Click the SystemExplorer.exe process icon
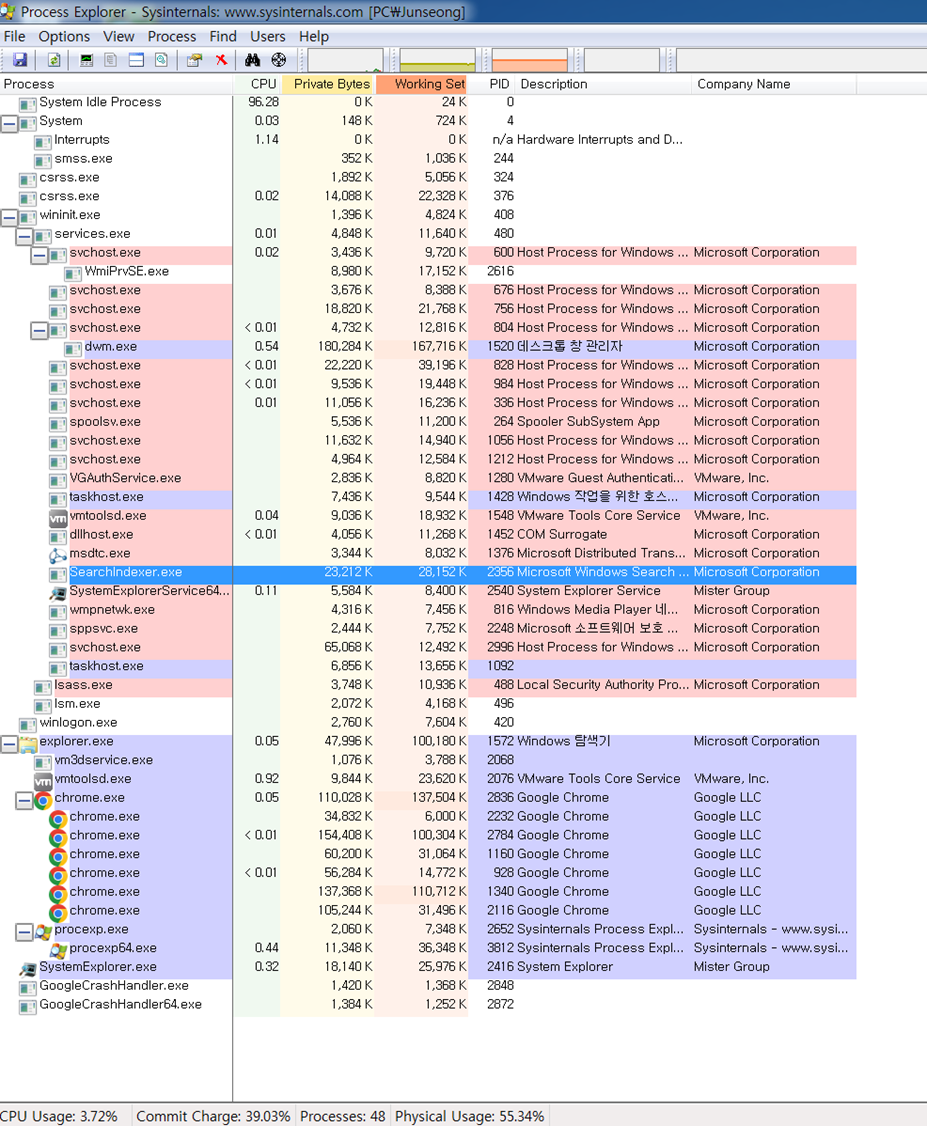The height and width of the screenshot is (1126, 927). coord(28,968)
